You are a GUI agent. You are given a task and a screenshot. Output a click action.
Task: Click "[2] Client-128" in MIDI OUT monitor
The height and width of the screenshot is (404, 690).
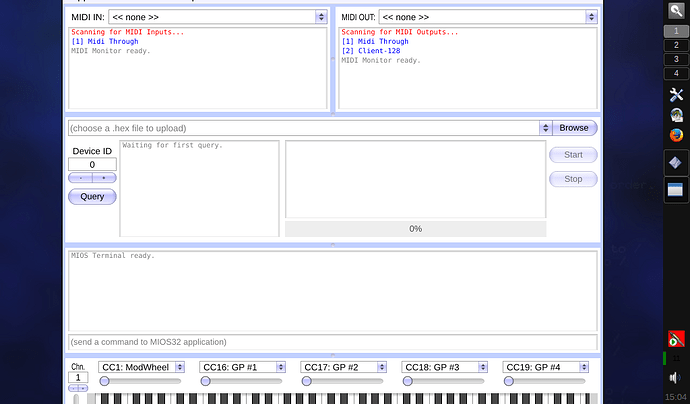371,51
